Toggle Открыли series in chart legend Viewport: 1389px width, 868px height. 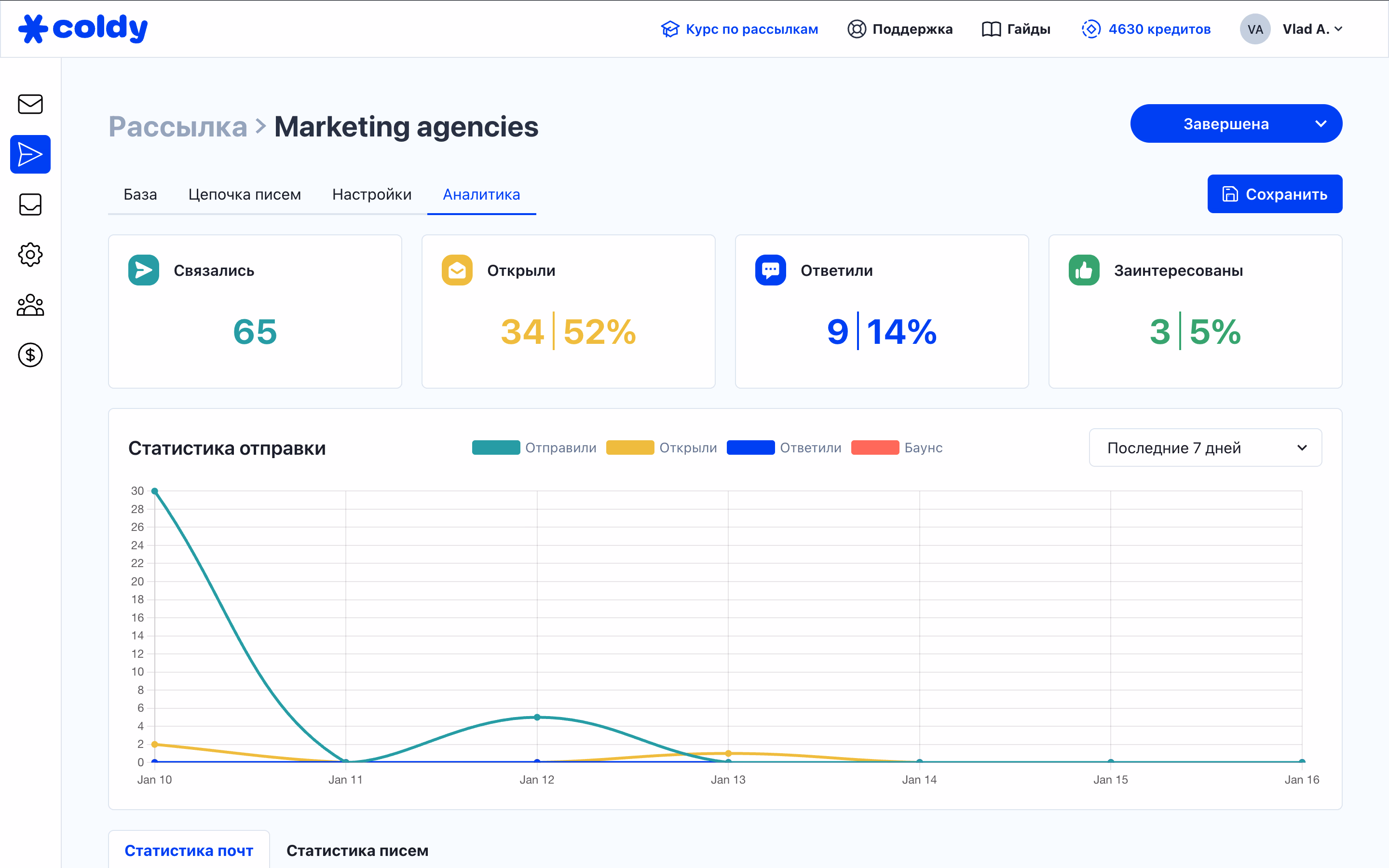661,448
